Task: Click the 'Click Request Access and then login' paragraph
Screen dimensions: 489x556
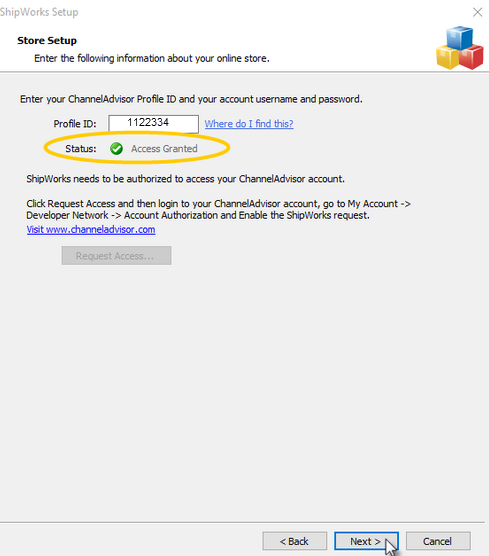Action: 218,210
